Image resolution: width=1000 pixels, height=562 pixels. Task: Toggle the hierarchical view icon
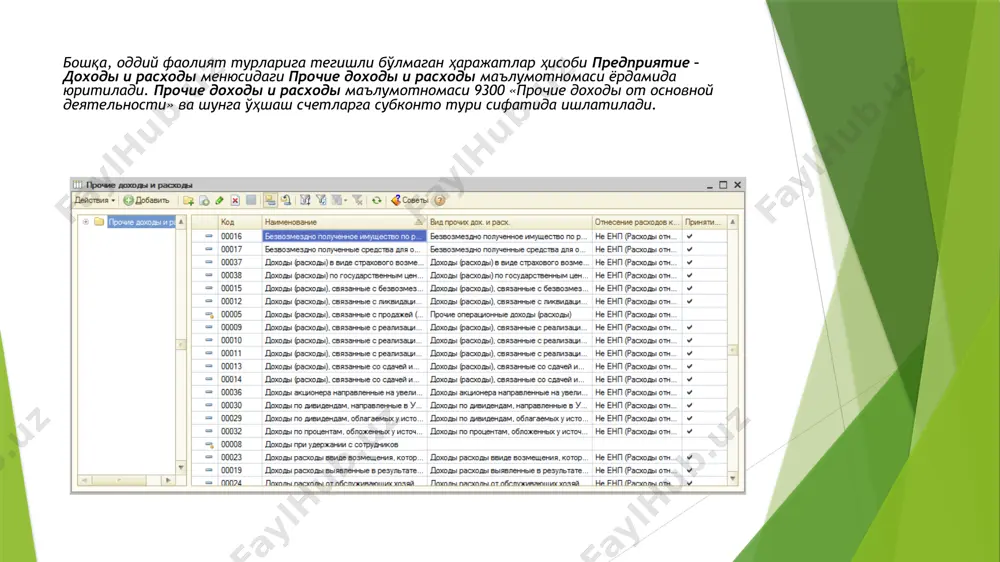270,200
